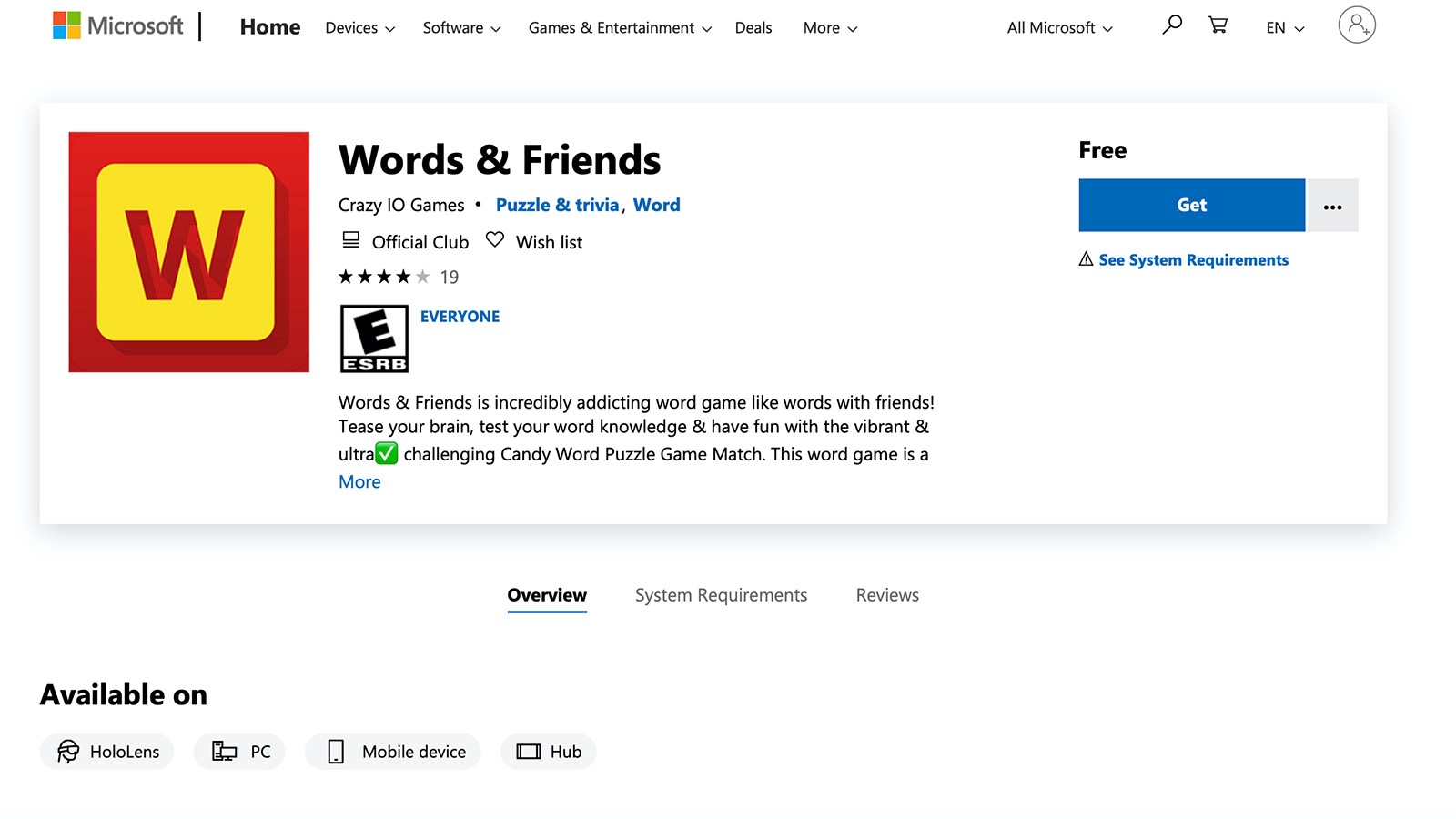Select the HoloLens availability icon

coord(68,752)
